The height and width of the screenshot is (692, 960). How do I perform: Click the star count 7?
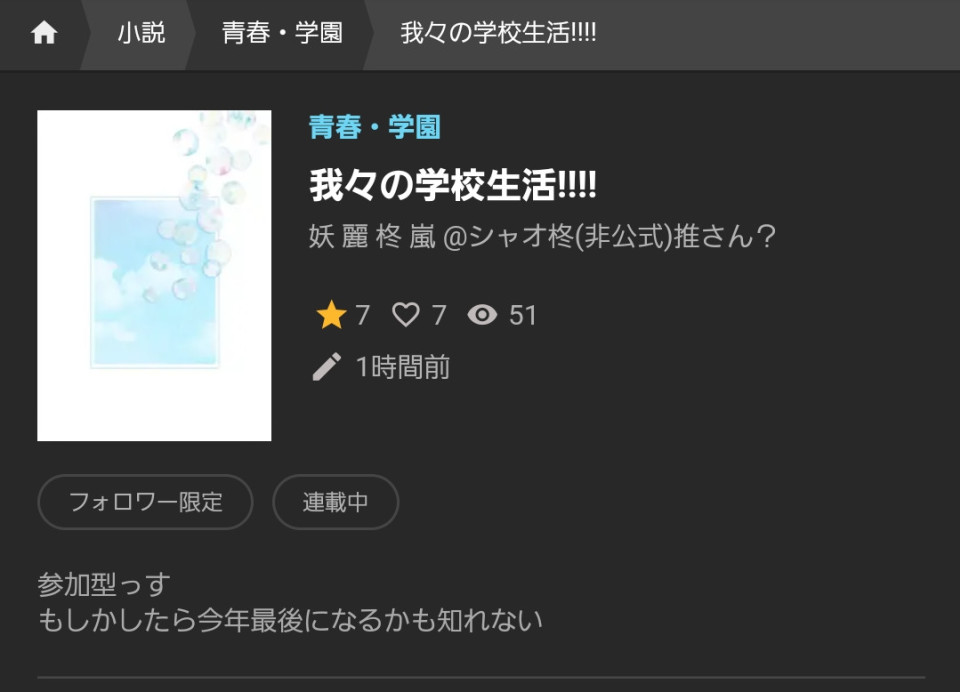pos(362,315)
